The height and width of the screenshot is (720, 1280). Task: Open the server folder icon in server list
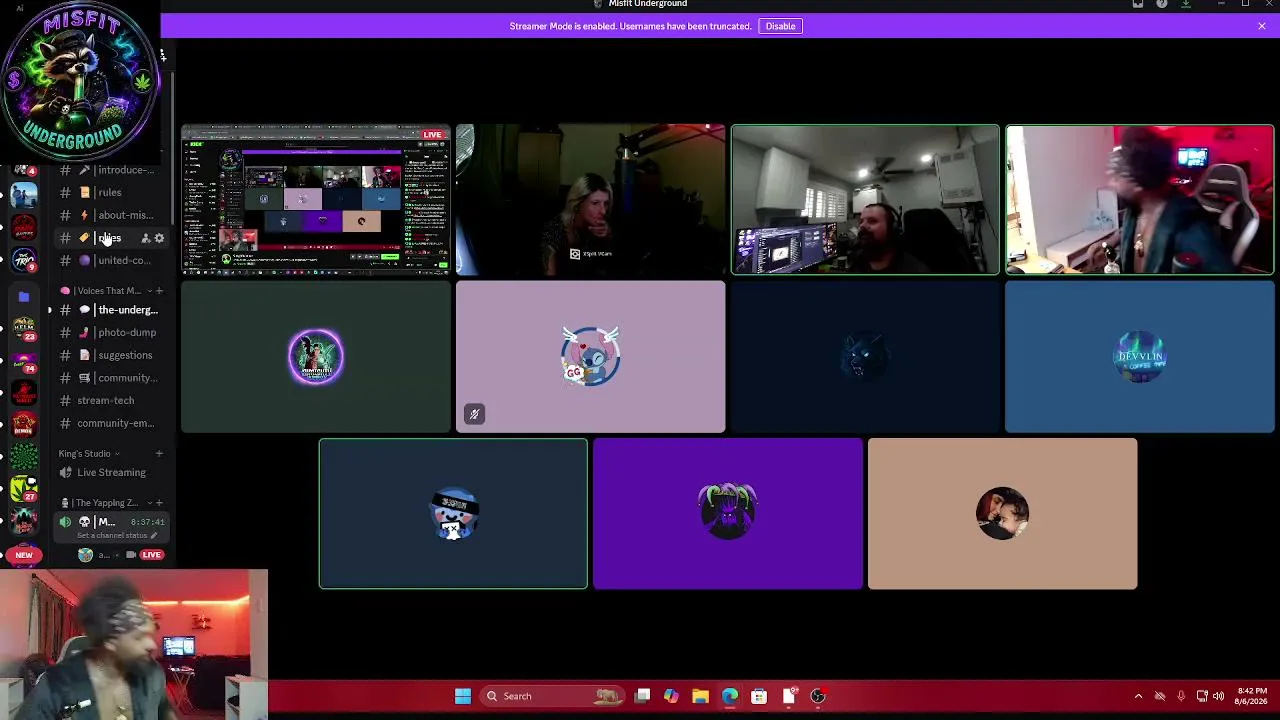(x=24, y=297)
